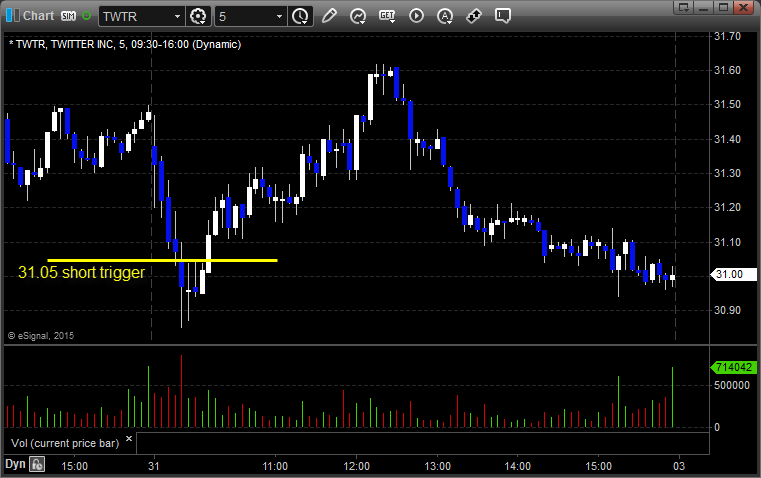Image resolution: width=761 pixels, height=478 pixels.
Task: Expand the interval dropdown arrow
Action: tap(280, 16)
